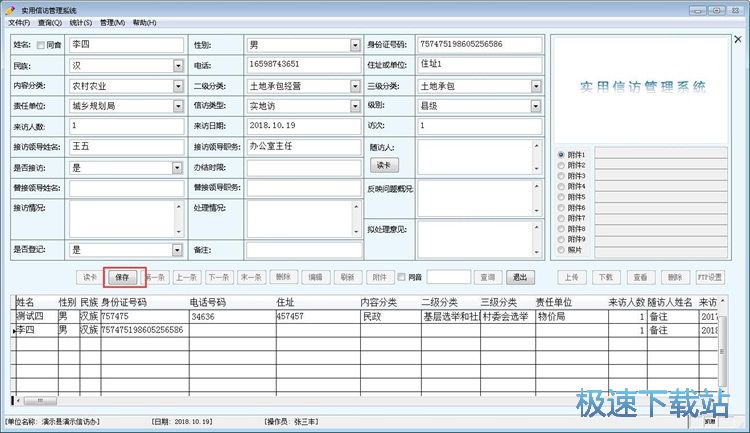Click the 备注 input field
Screen dimensions: 750x433
click(304, 250)
